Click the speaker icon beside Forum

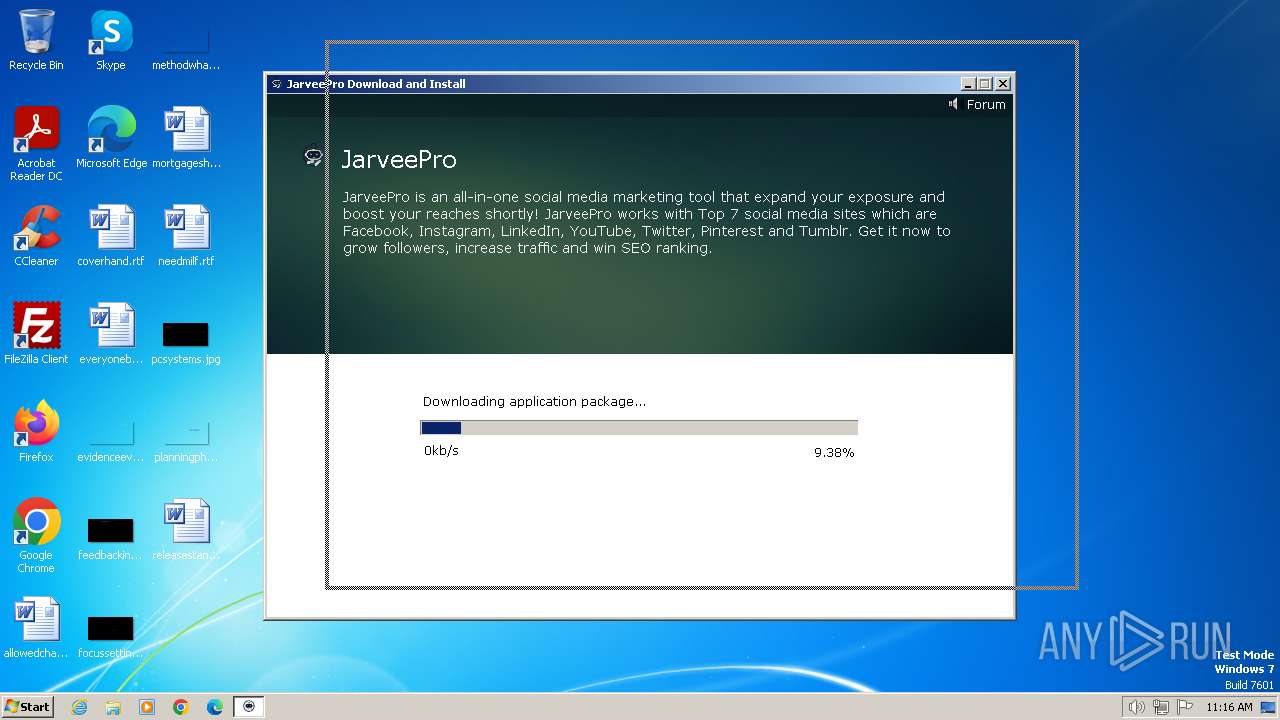(953, 104)
